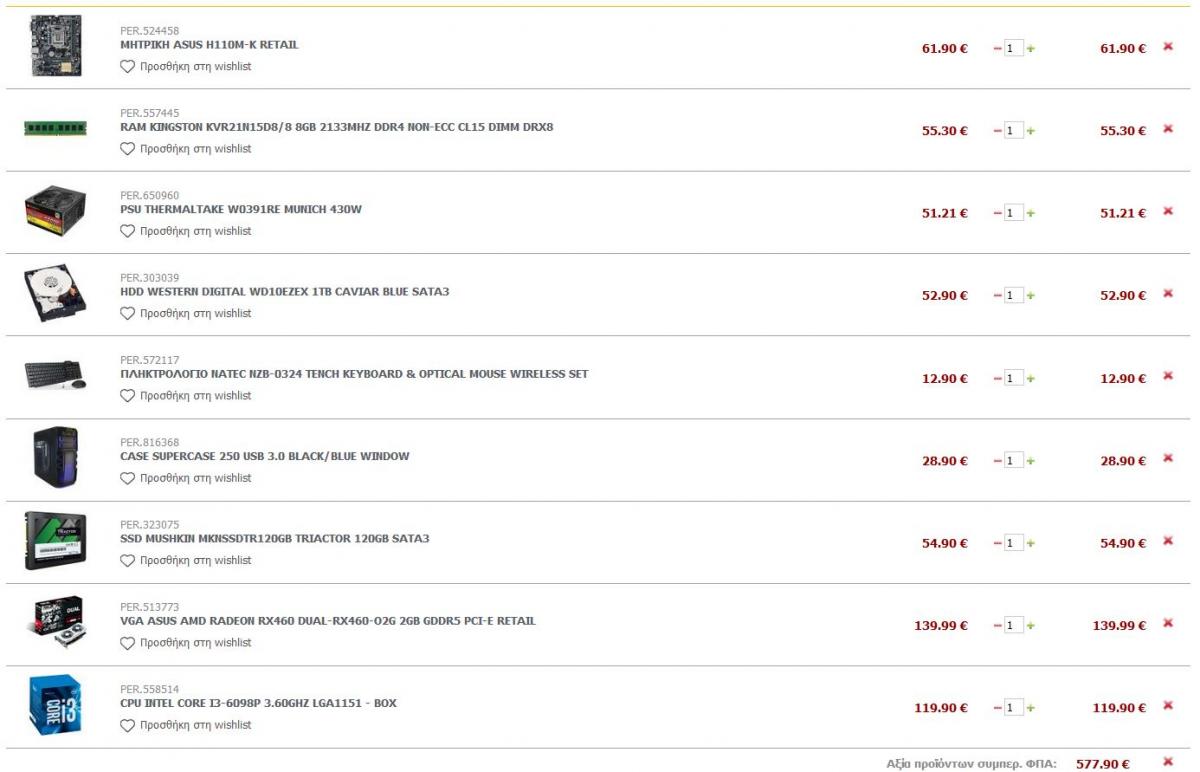Add Kingston RAM to wishlist heart icon
The height and width of the screenshot is (772, 1200).
tap(127, 148)
